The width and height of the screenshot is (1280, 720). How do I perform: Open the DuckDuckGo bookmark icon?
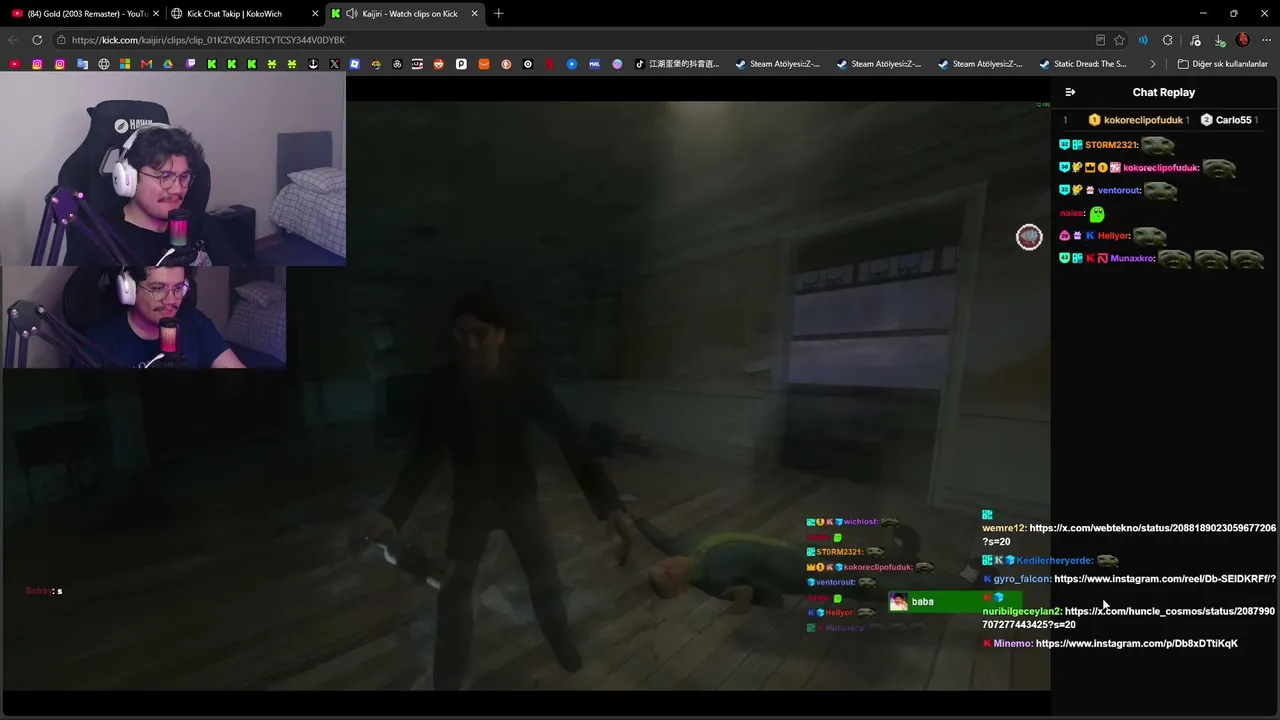click(x=506, y=64)
